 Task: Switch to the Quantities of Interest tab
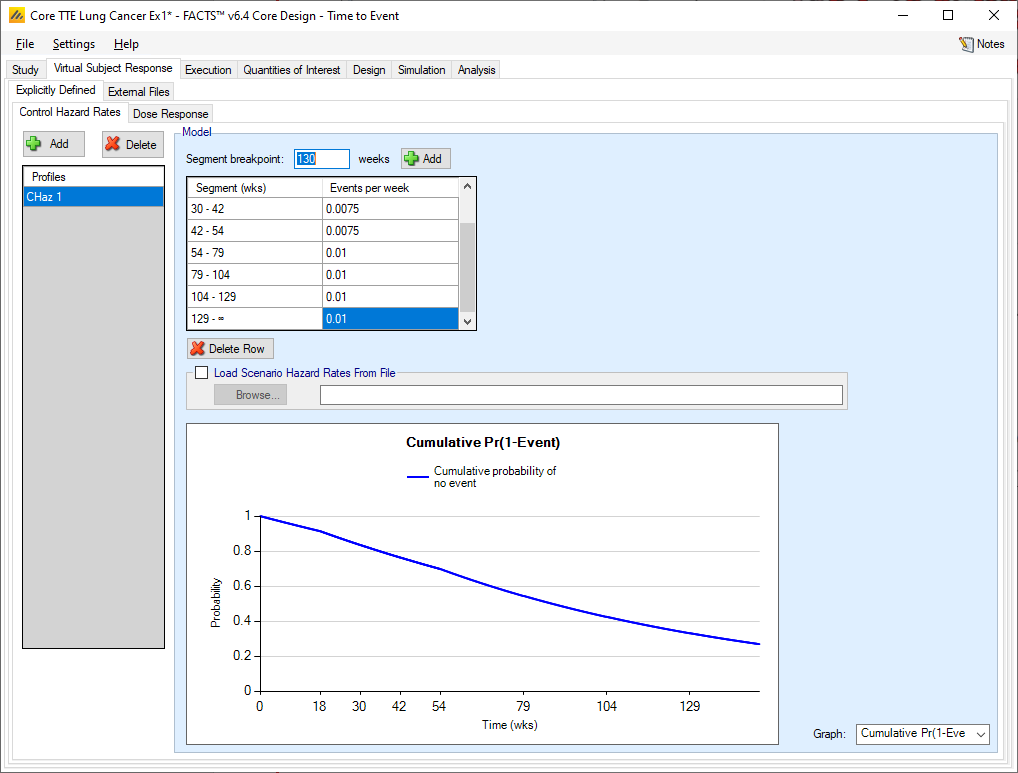tap(292, 70)
